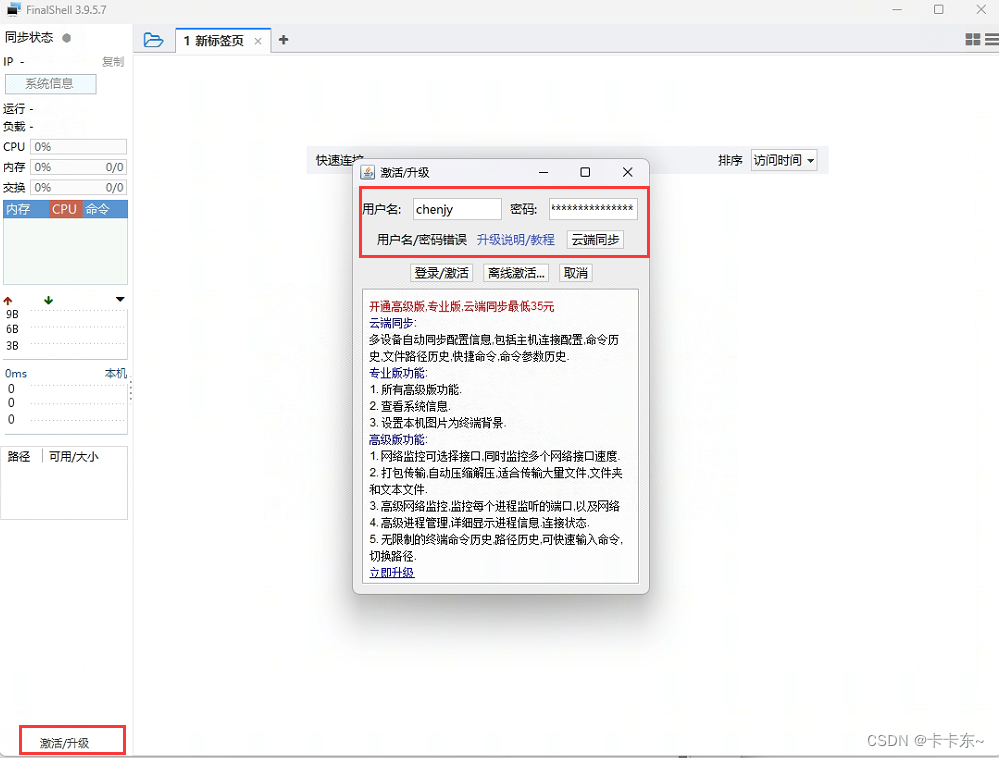Open the hamburger menu icon
The width and height of the screenshot is (999, 758).
(992, 39)
